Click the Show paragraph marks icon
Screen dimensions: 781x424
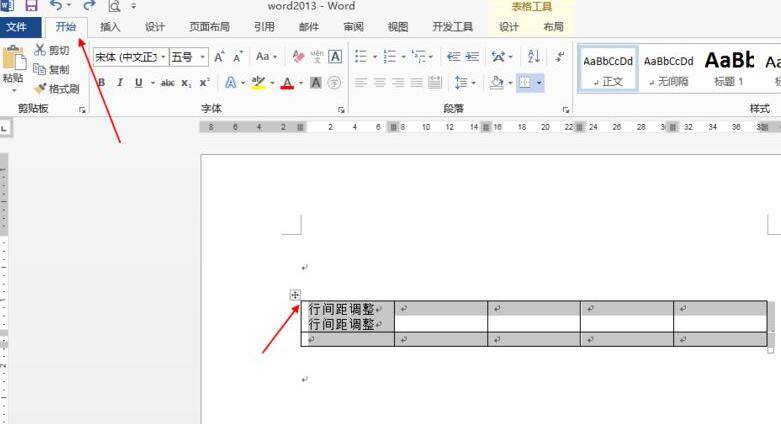pos(560,56)
